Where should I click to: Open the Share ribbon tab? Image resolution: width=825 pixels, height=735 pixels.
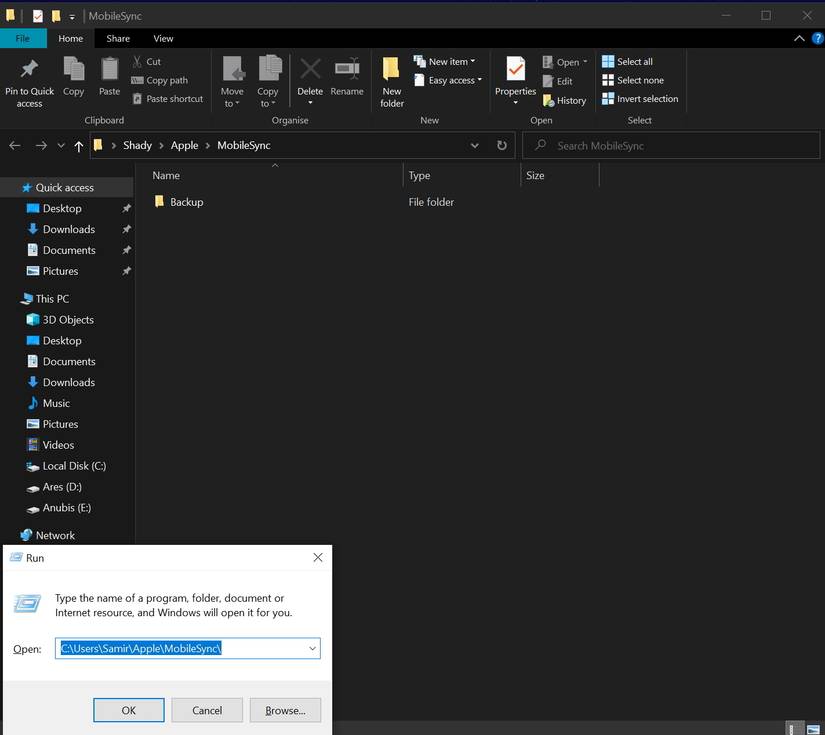pyautogui.click(x=118, y=38)
